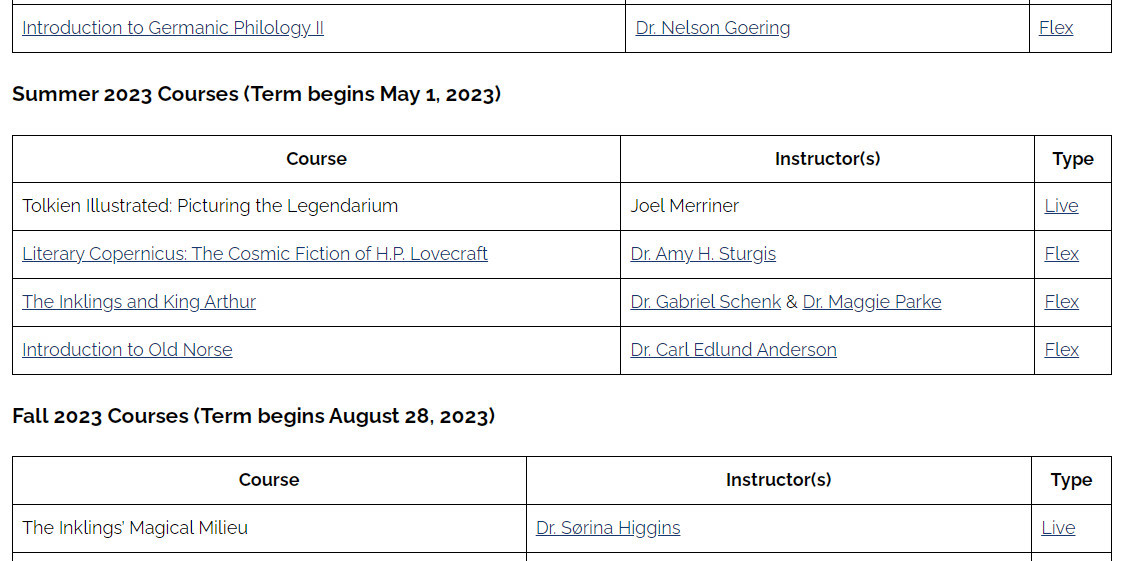This screenshot has width=1121, height=561.
Task: Click Flex type for Introduction to Old Norse
Action: [x=1061, y=350]
